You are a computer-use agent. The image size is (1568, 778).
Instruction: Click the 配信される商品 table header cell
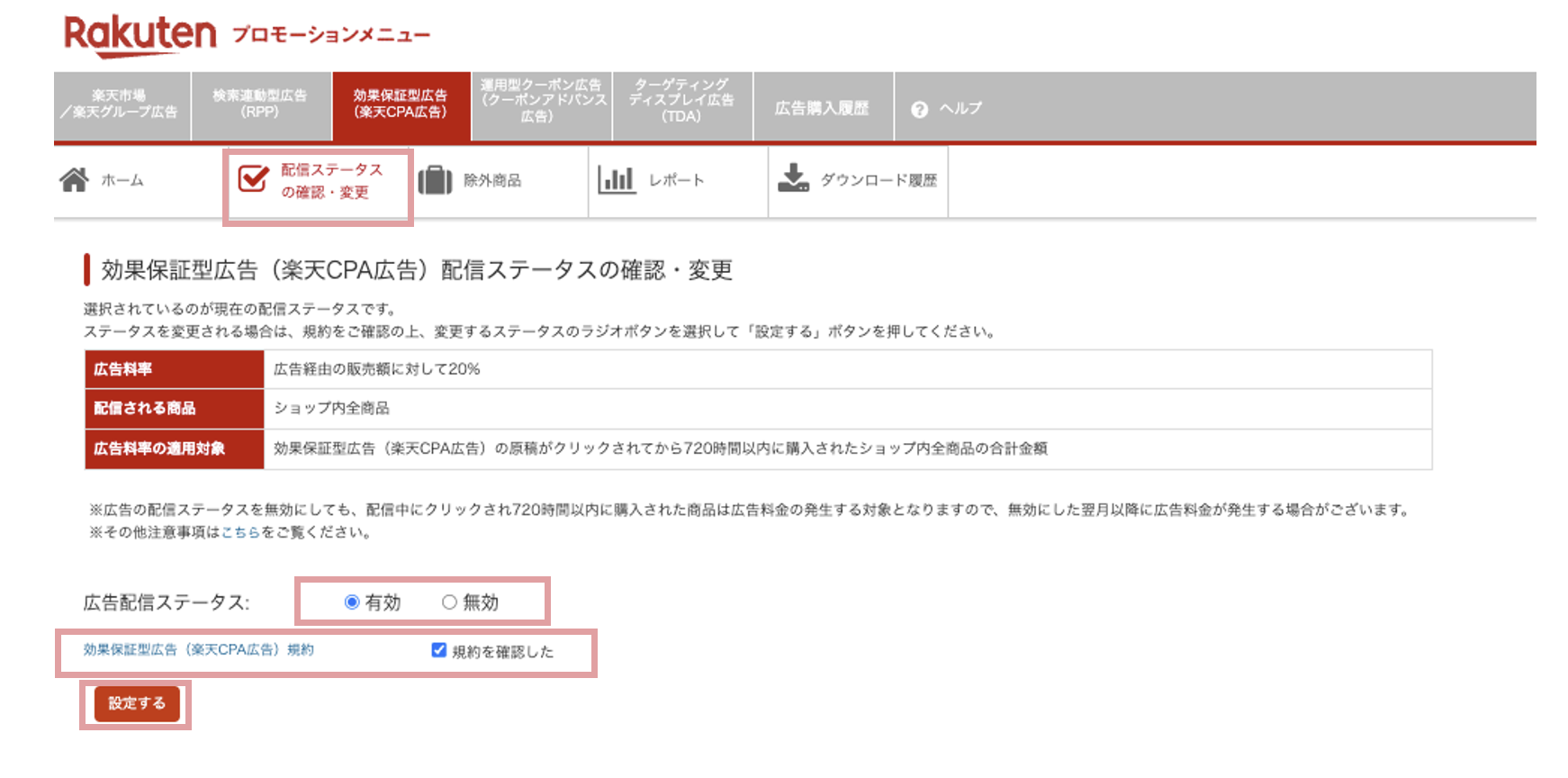175,408
